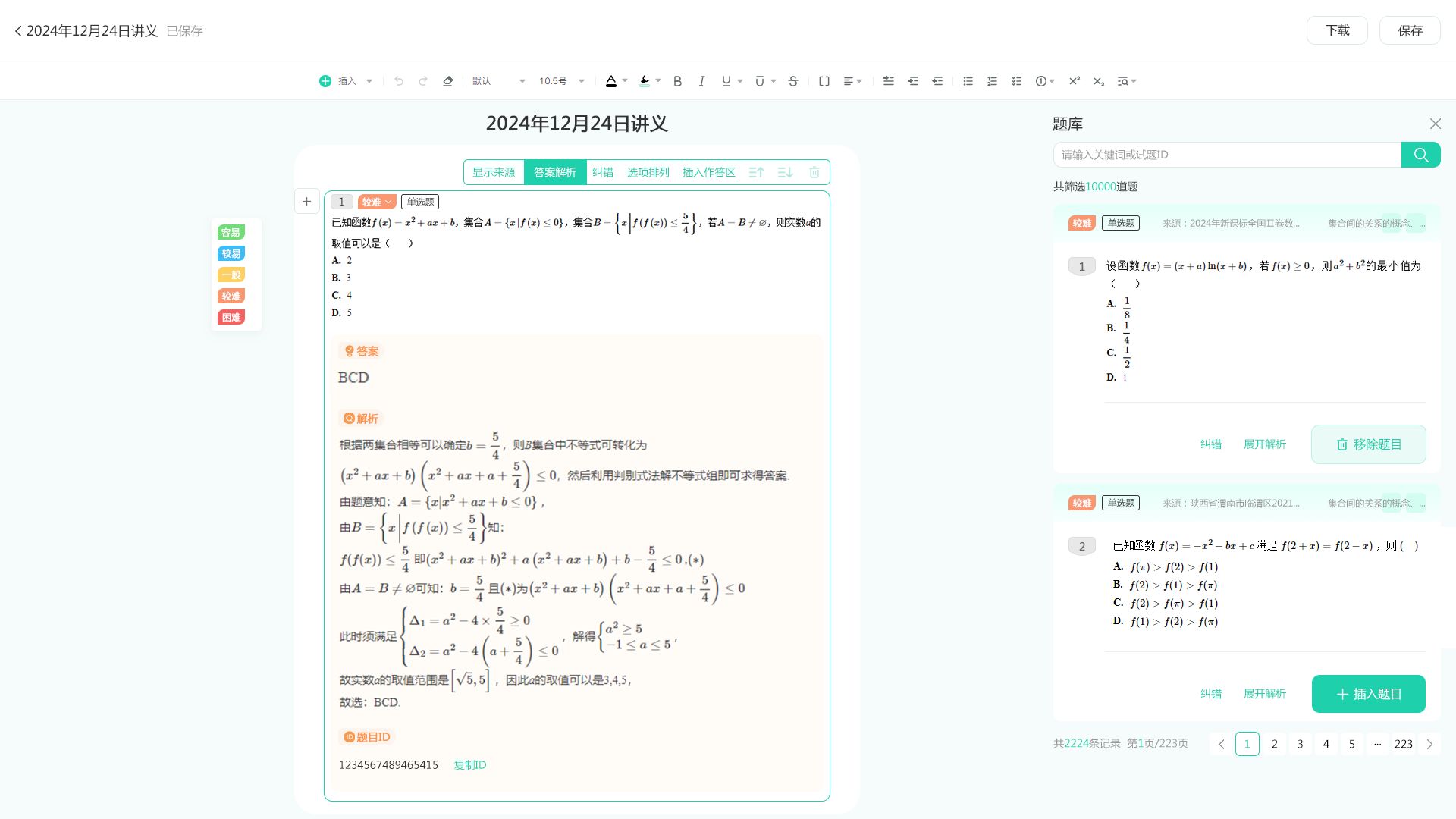Apply italic formatting

pos(701,81)
